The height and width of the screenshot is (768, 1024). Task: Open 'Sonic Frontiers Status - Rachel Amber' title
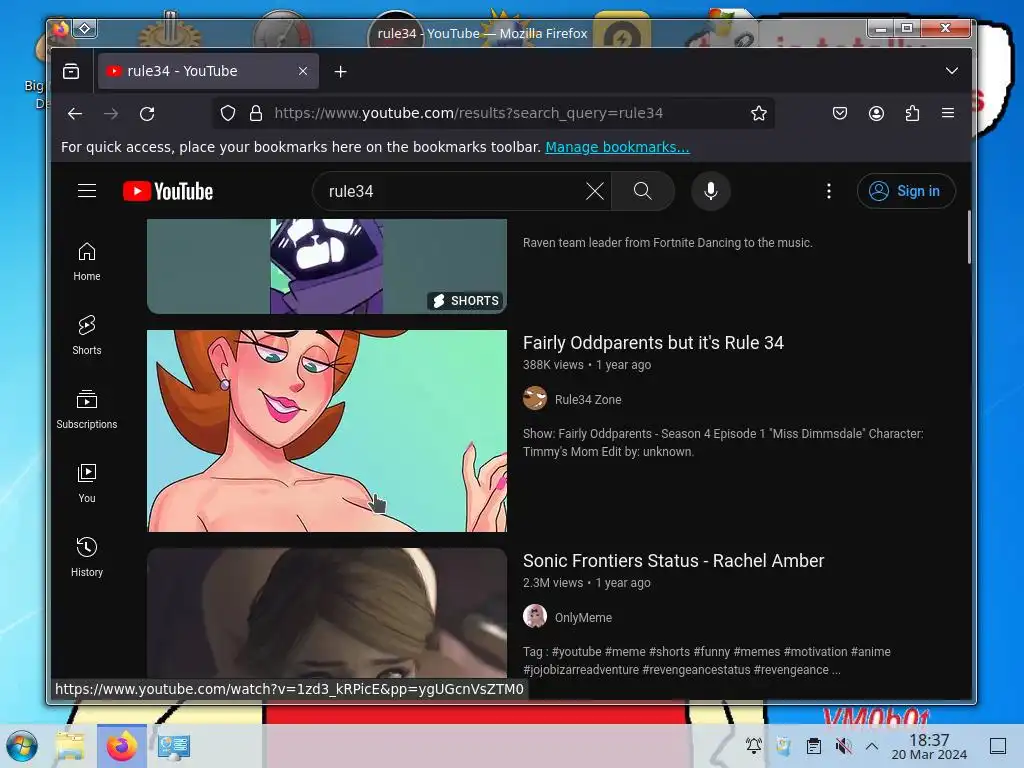tap(673, 561)
